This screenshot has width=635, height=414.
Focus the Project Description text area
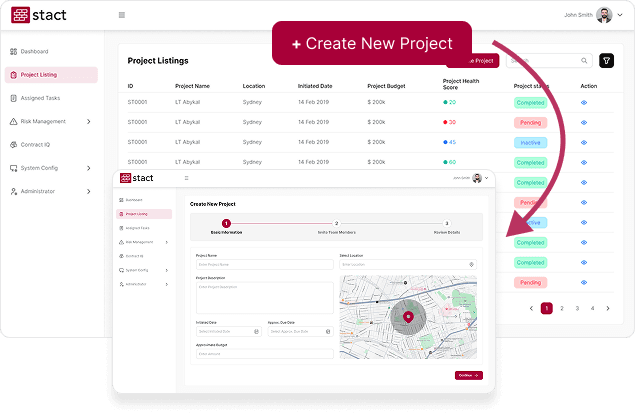pyautogui.click(x=264, y=298)
